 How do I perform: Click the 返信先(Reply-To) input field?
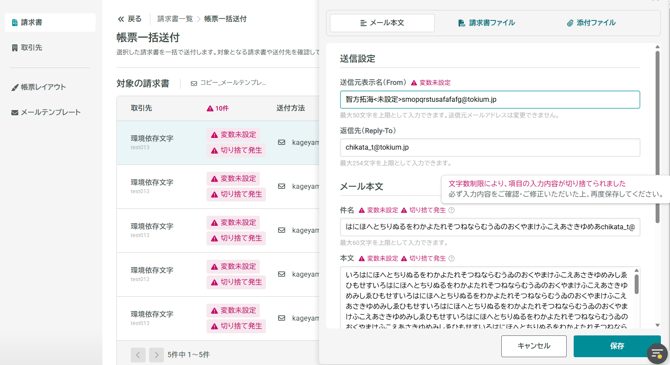[x=490, y=147]
